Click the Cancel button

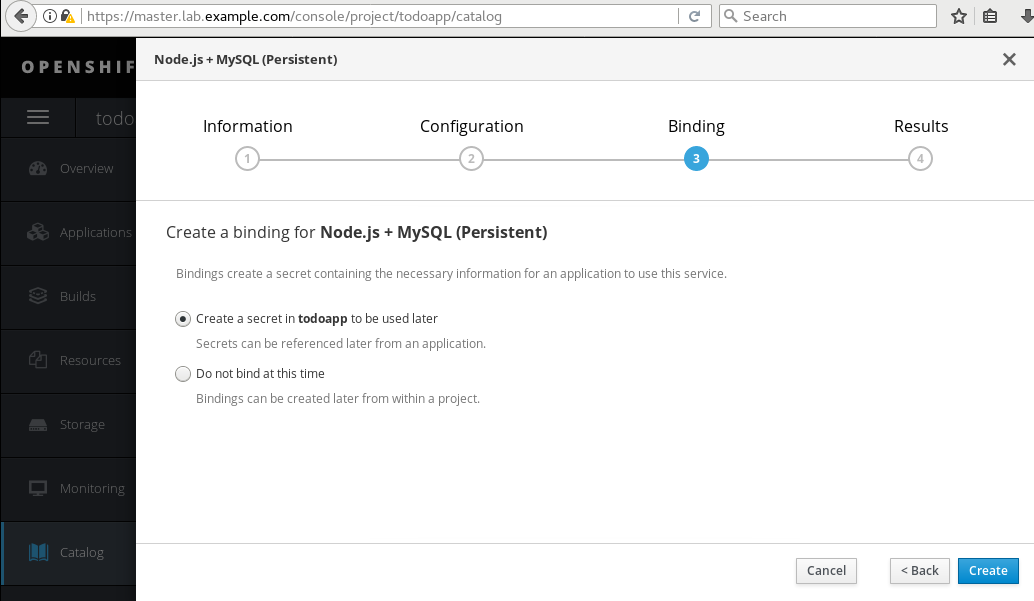(x=826, y=571)
